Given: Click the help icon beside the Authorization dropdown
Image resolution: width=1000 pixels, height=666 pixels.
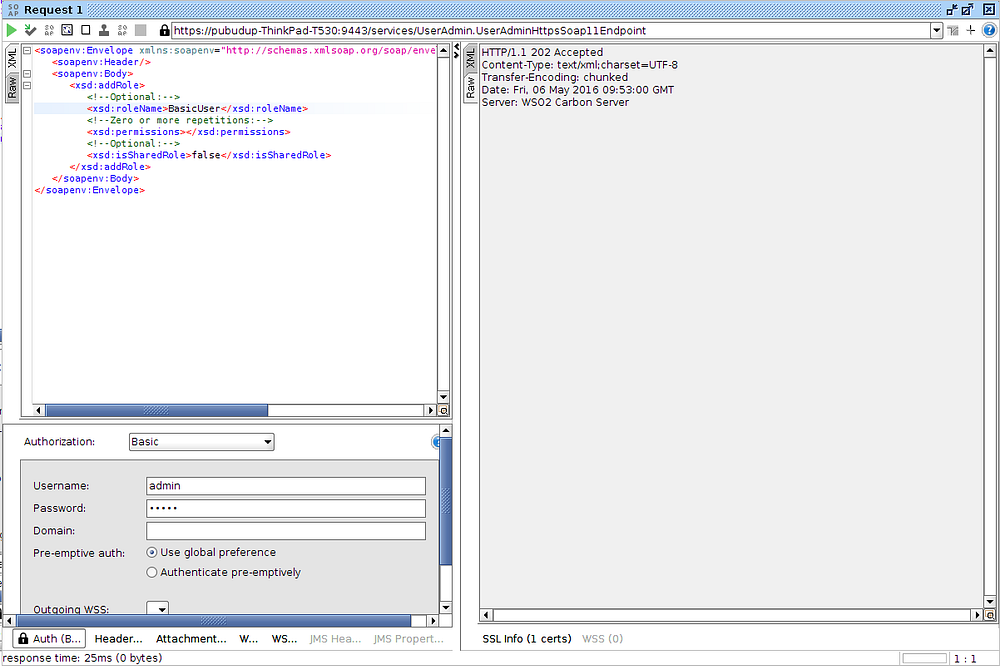Looking at the screenshot, I should pos(436,441).
